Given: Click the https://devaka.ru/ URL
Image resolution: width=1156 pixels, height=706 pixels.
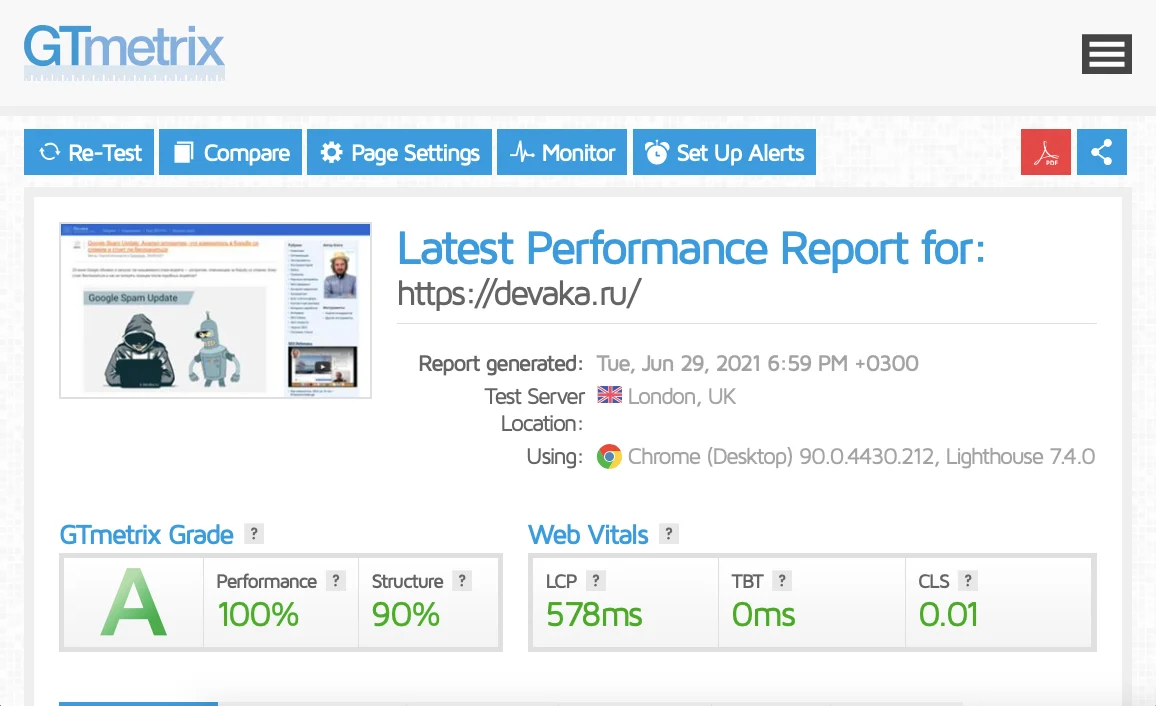Looking at the screenshot, I should (519, 293).
